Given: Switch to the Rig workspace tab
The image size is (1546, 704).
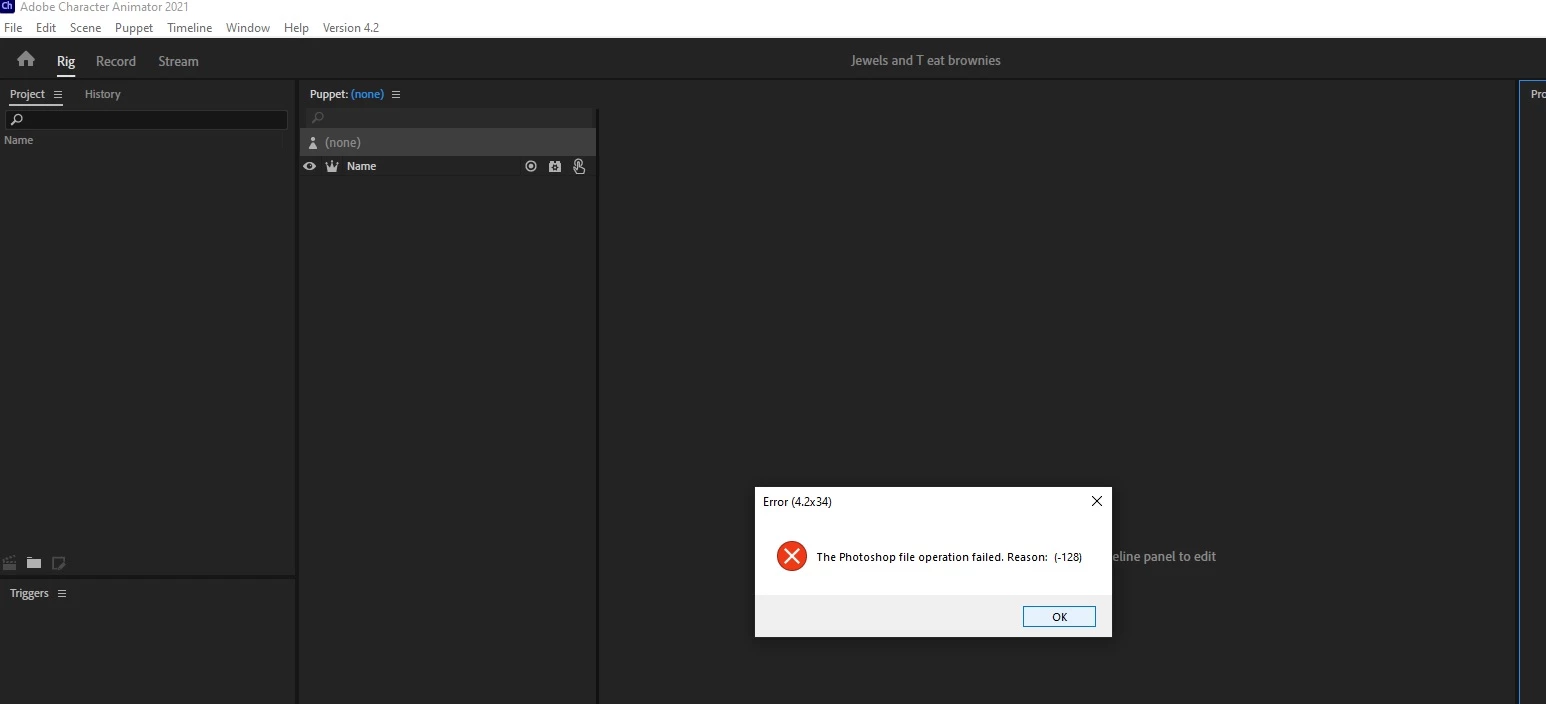Looking at the screenshot, I should (66, 61).
